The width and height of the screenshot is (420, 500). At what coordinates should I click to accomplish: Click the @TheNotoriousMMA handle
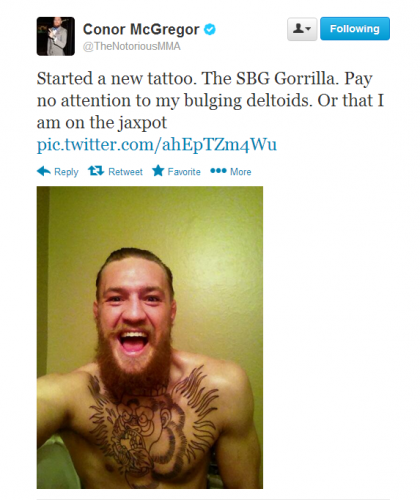coord(131,46)
